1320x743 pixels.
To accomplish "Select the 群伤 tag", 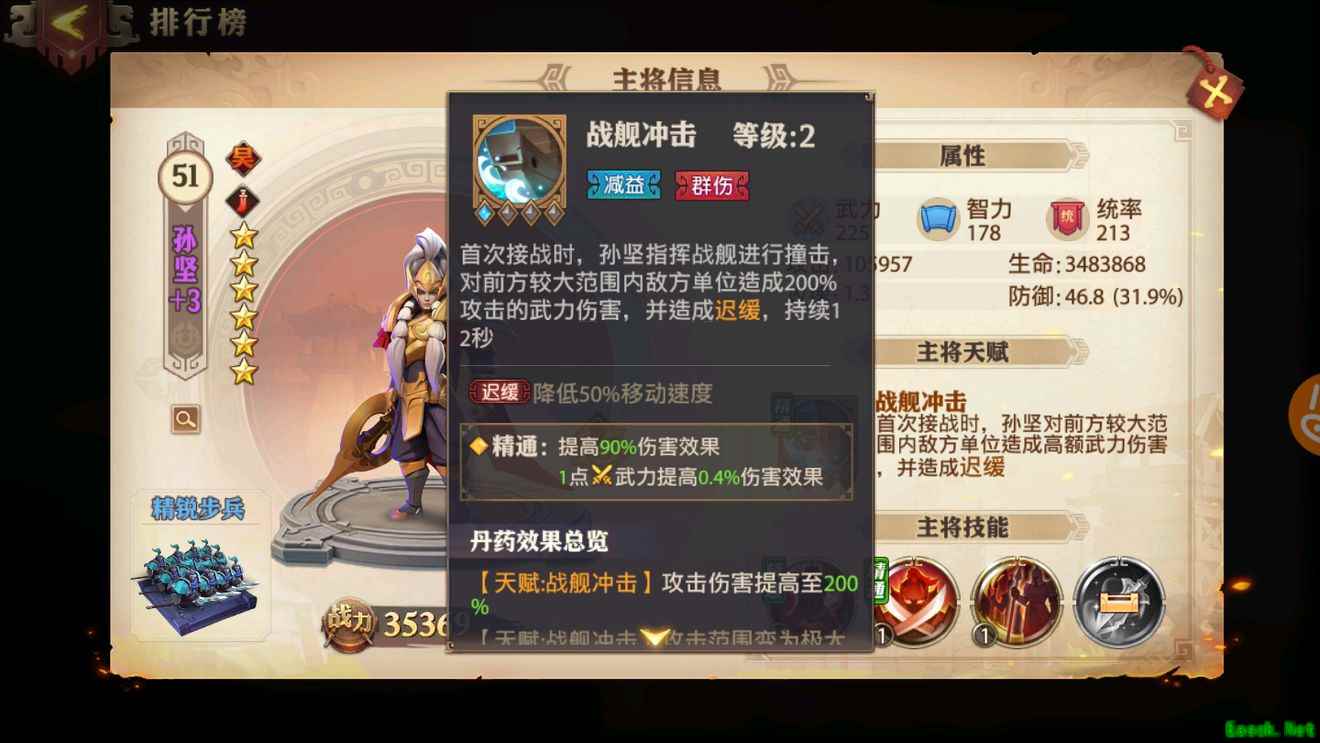I will [x=712, y=185].
